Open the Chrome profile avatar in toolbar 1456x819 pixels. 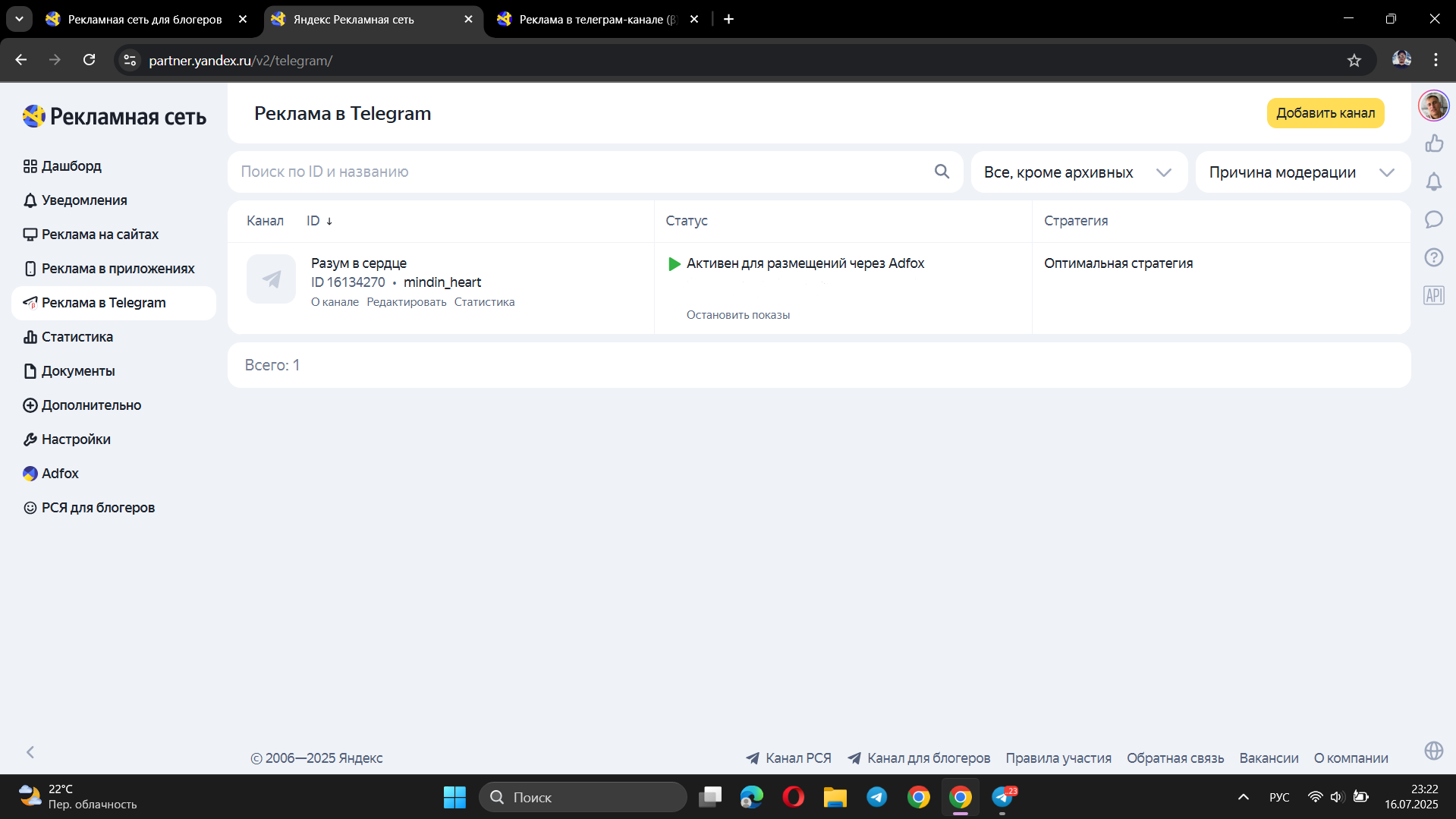point(1401,59)
